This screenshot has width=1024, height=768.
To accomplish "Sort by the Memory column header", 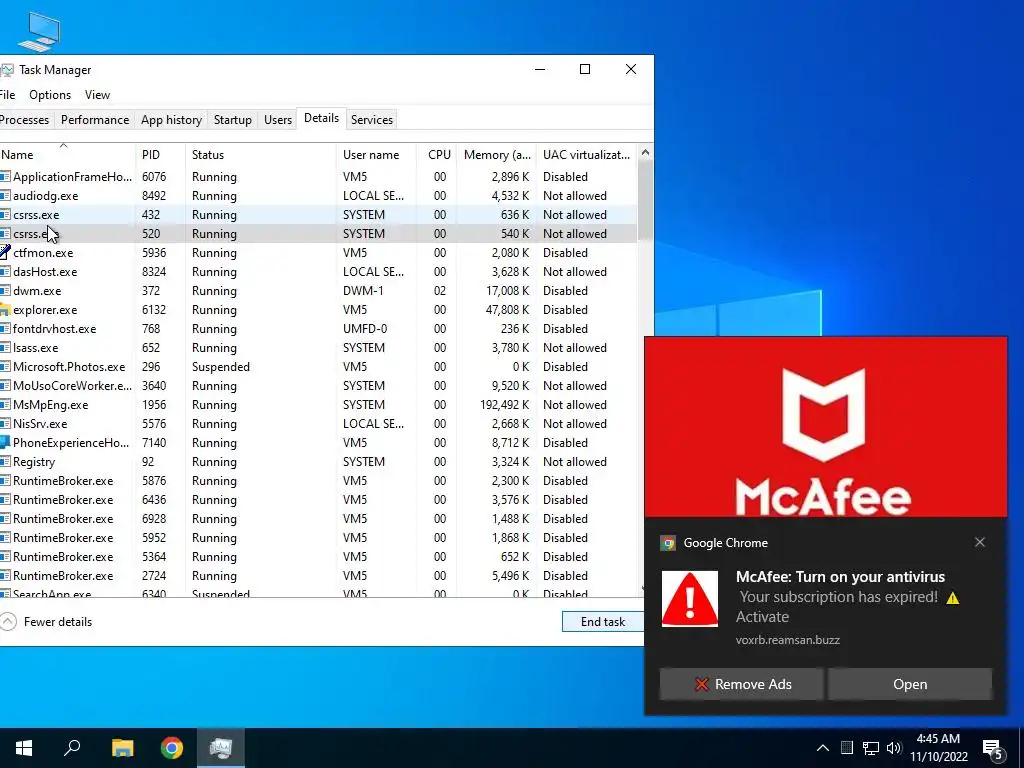I will (x=496, y=155).
